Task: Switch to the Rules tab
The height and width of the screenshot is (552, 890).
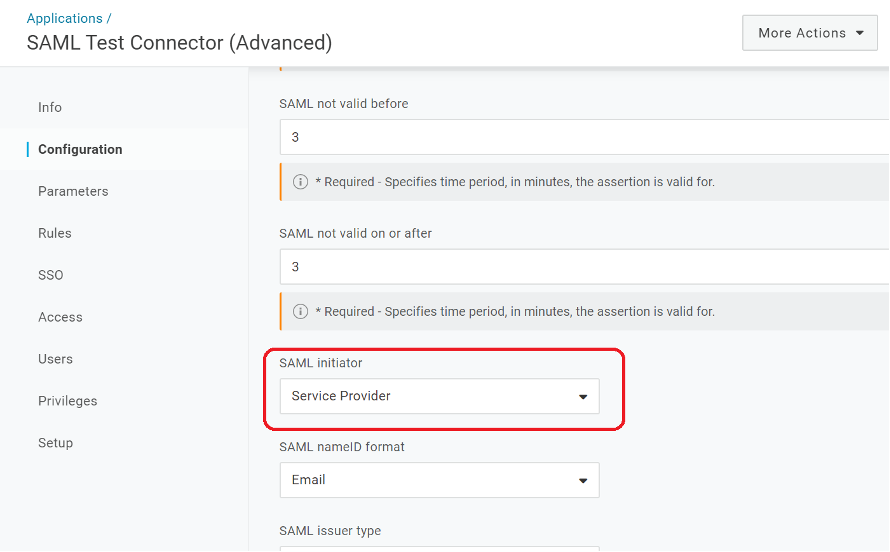Action: point(55,233)
